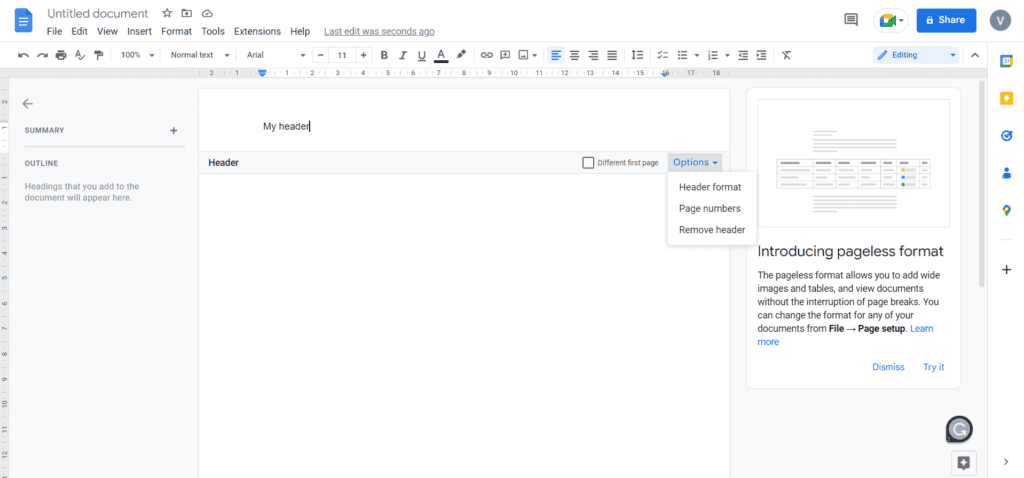Click the blue Share button
1024x478 pixels.
[x=946, y=20]
